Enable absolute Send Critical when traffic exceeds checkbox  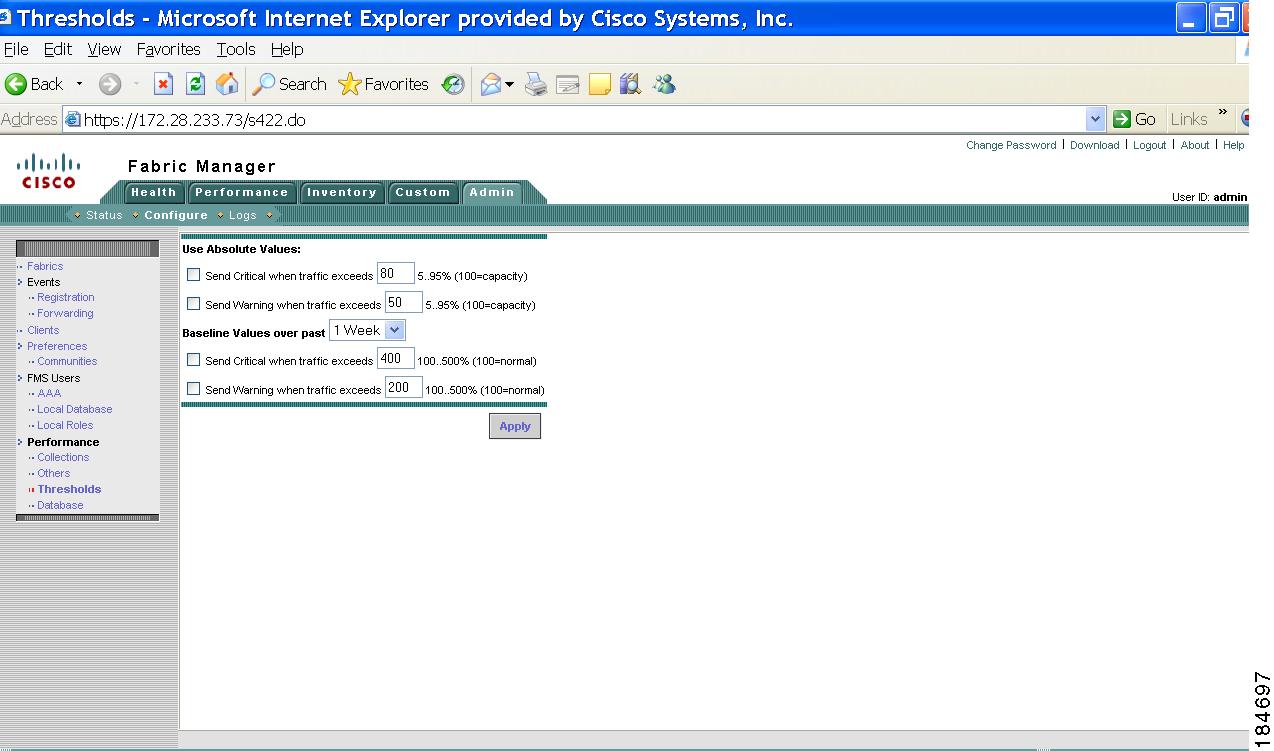click(194, 275)
